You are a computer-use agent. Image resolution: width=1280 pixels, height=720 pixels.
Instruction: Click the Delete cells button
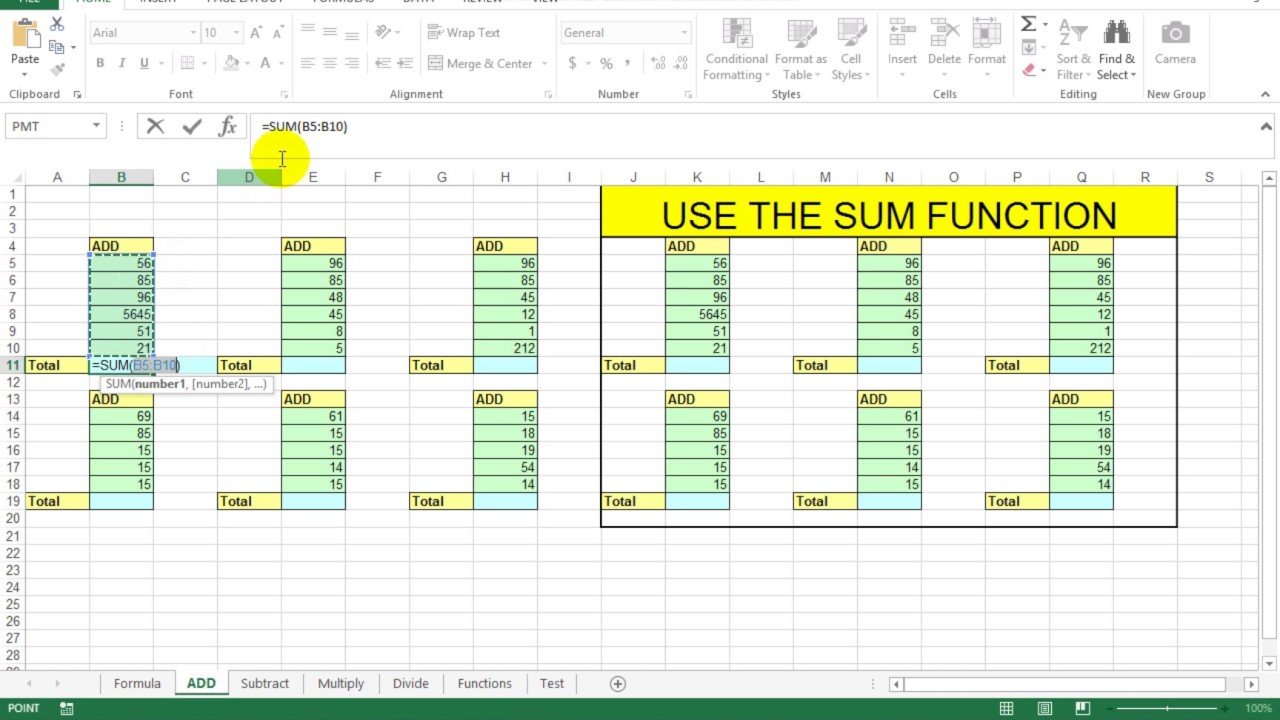tap(944, 50)
